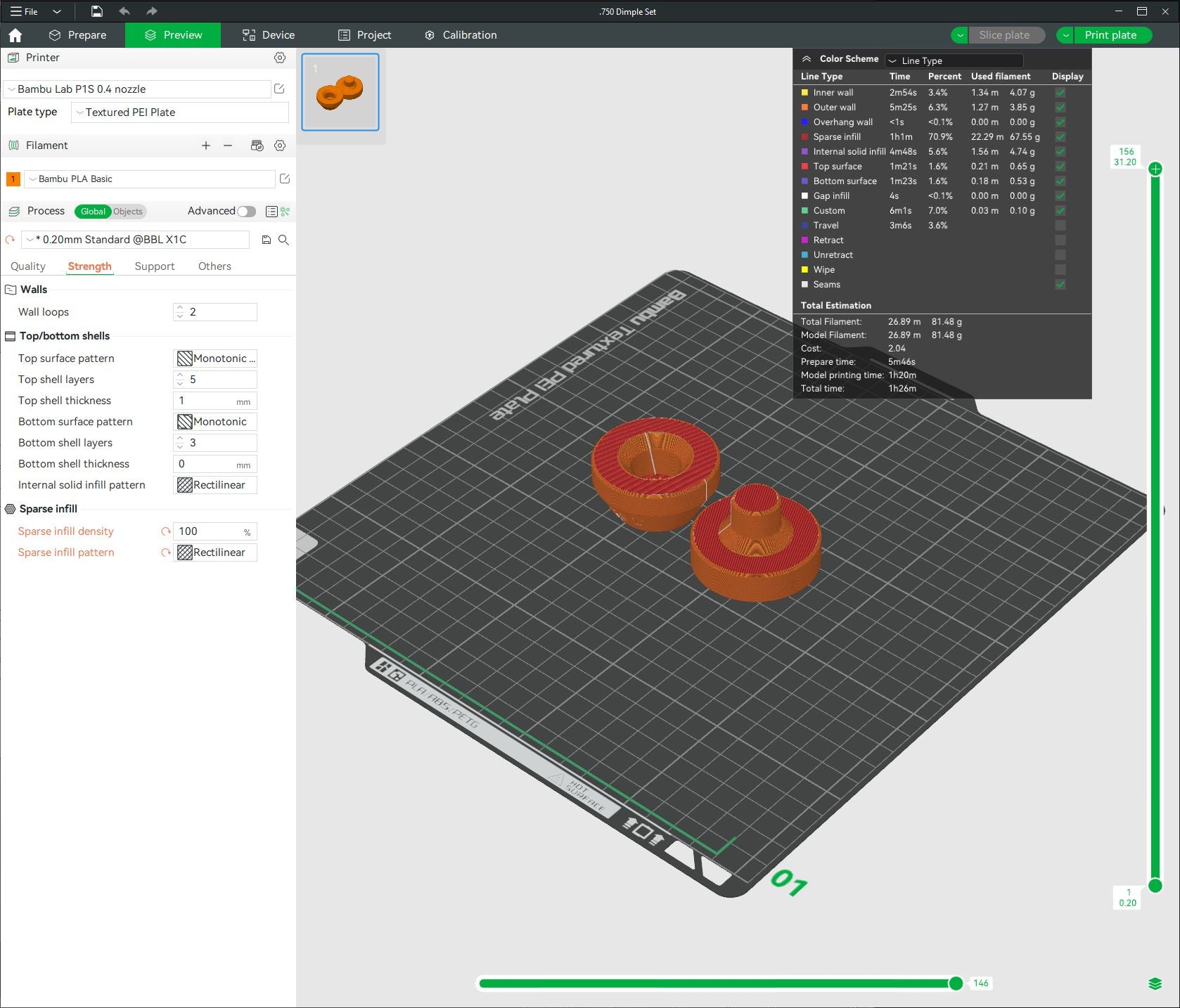Edit the Bambu PLA Basic preset
The height and width of the screenshot is (1008, 1180).
pyautogui.click(x=285, y=179)
